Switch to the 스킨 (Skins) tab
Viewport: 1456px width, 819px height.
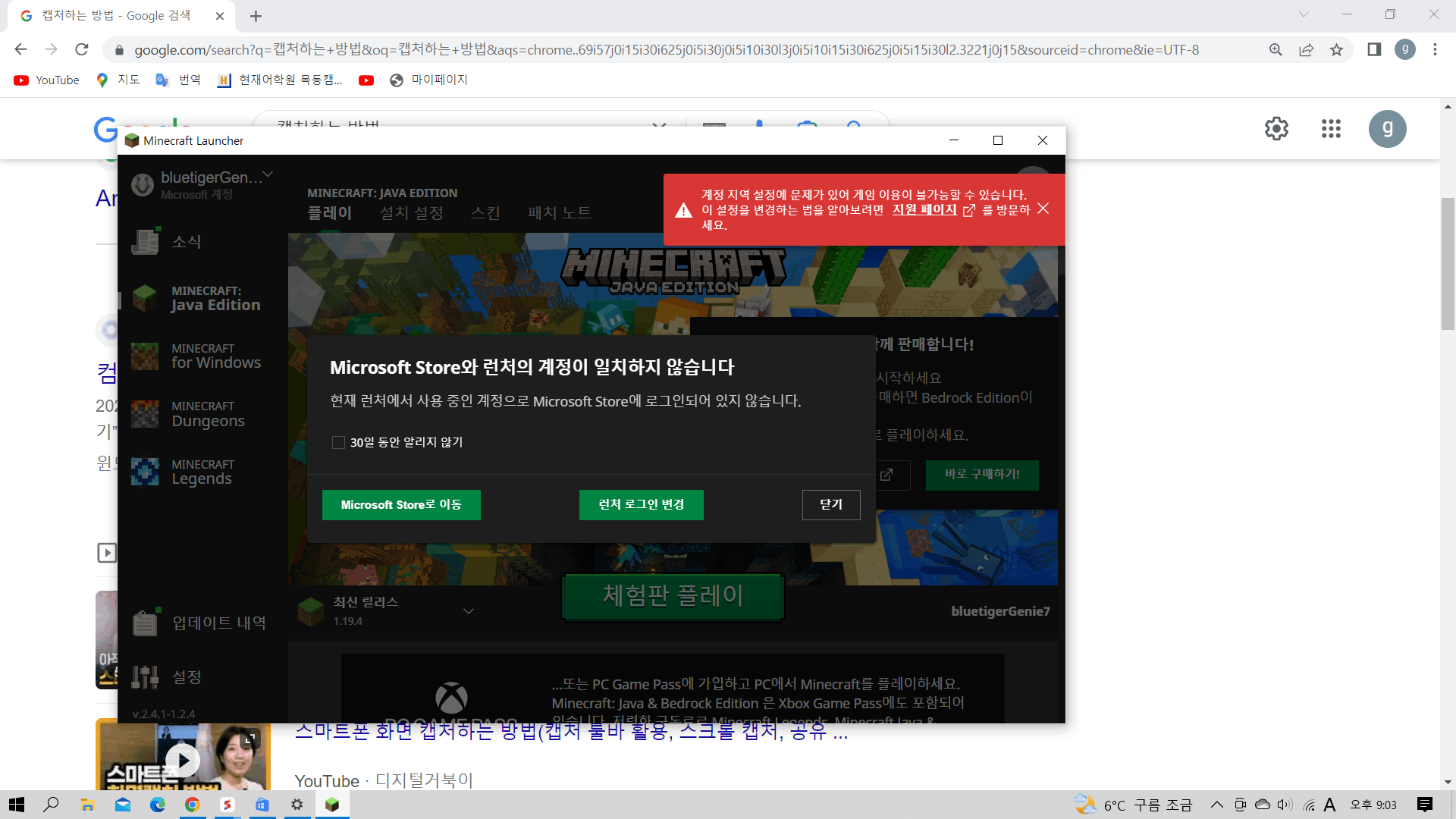click(485, 213)
